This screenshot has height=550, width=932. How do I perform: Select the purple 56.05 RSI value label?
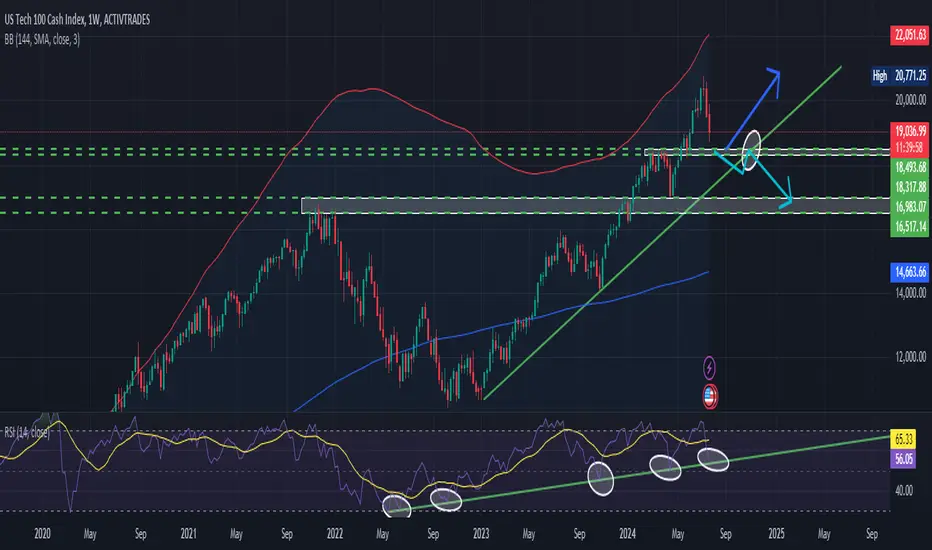[903, 458]
